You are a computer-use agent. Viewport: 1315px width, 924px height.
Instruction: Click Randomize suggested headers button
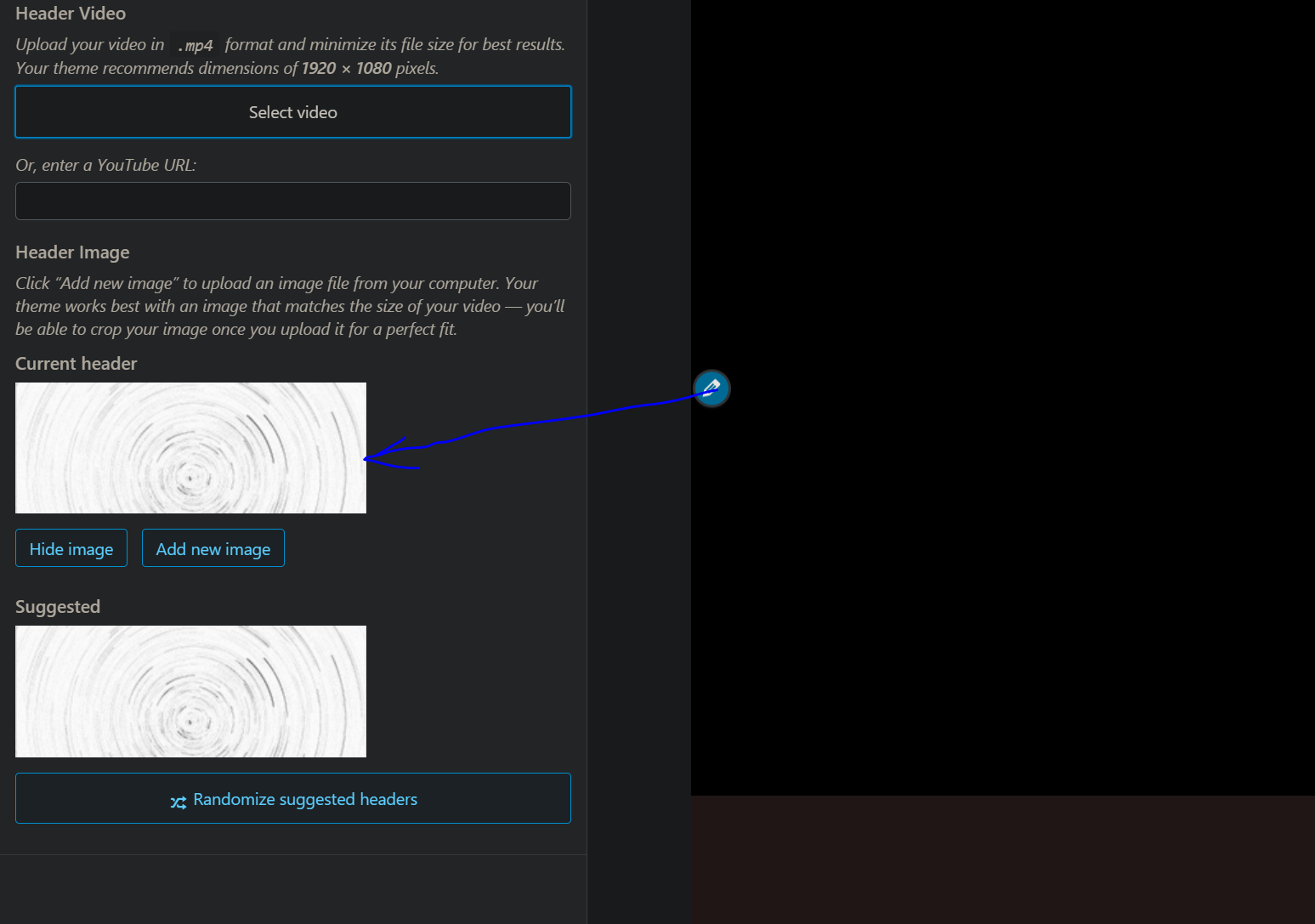click(293, 798)
